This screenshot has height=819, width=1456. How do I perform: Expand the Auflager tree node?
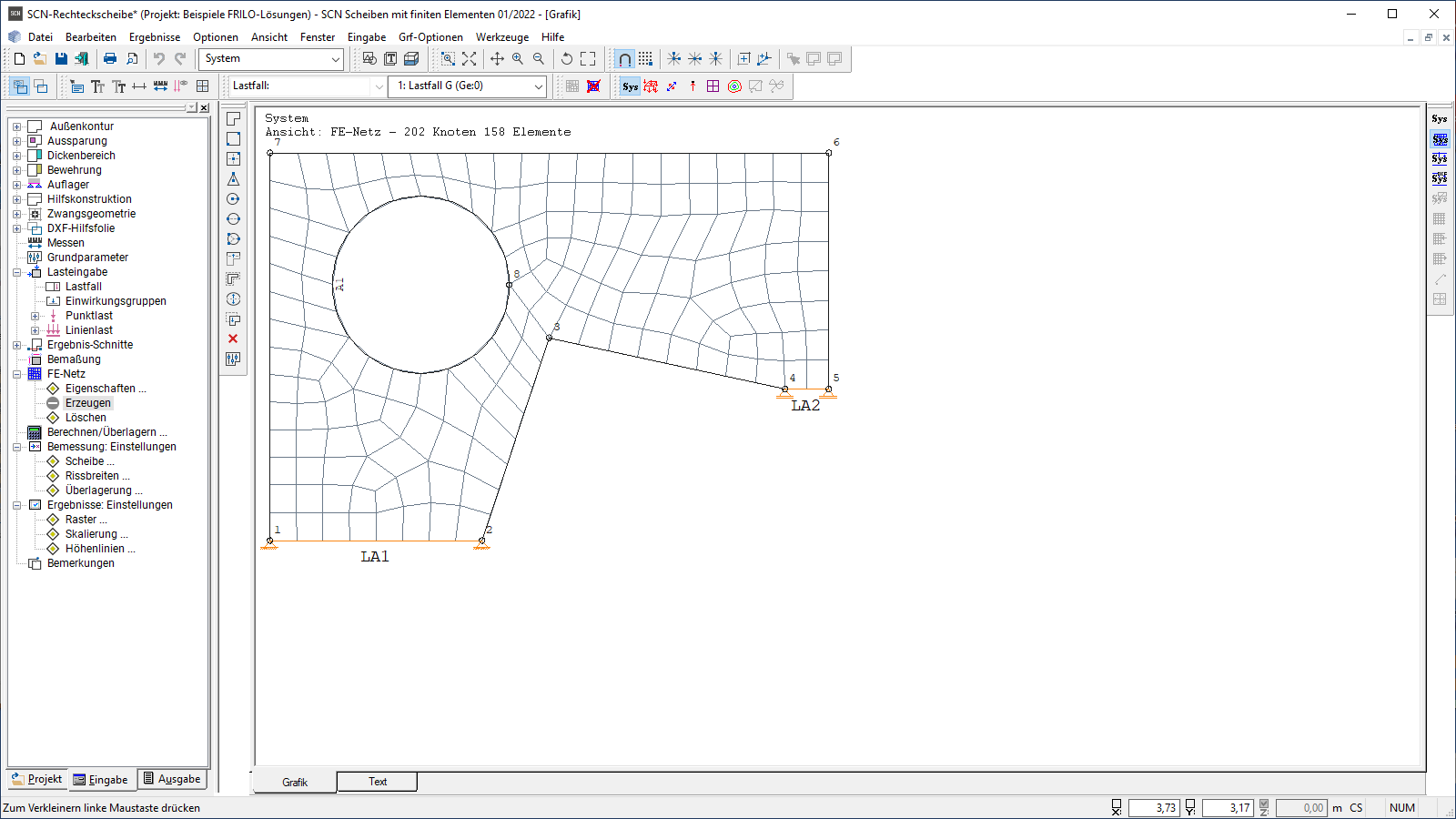[x=16, y=185]
